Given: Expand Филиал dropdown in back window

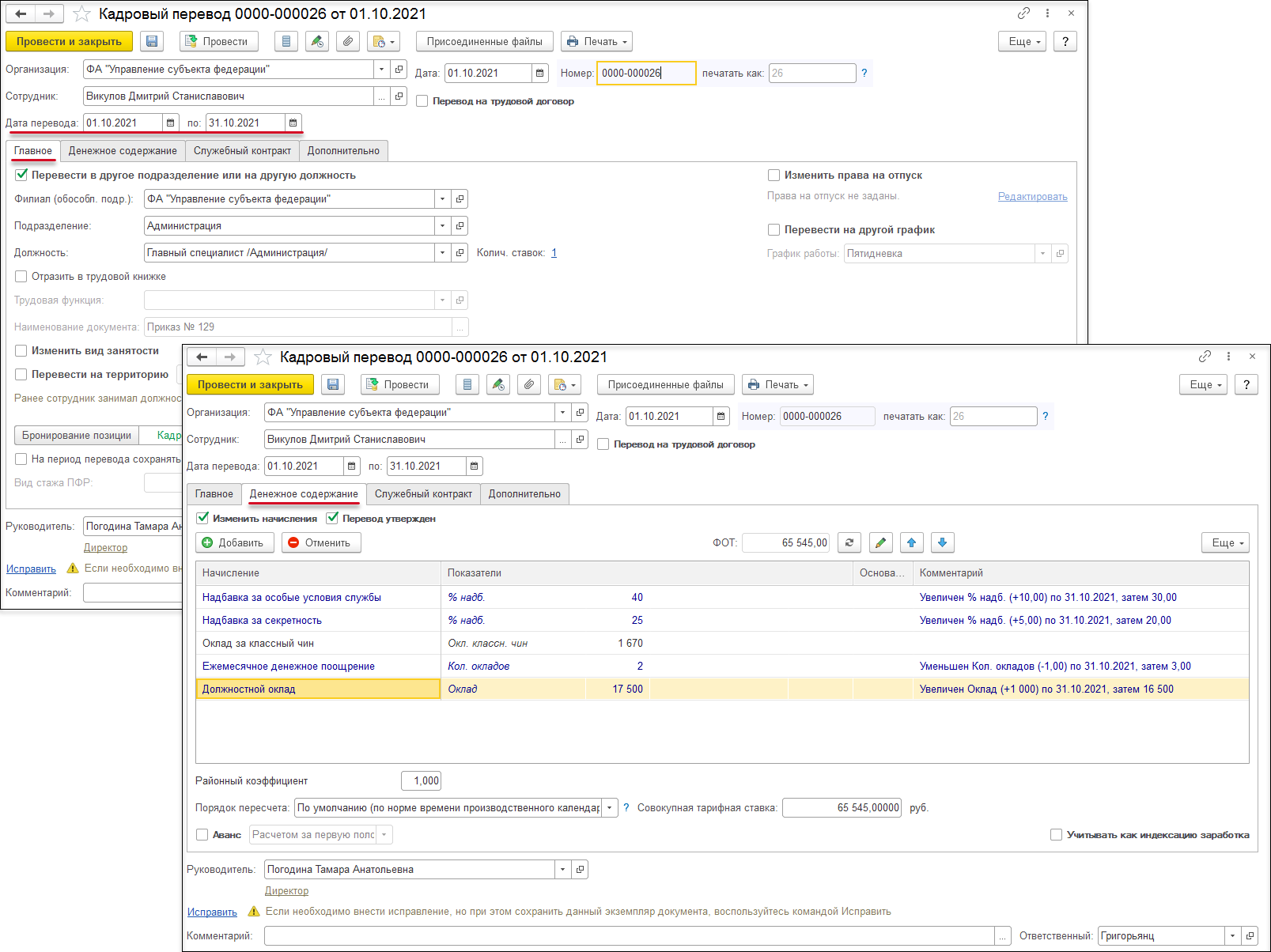Looking at the screenshot, I should 442,198.
